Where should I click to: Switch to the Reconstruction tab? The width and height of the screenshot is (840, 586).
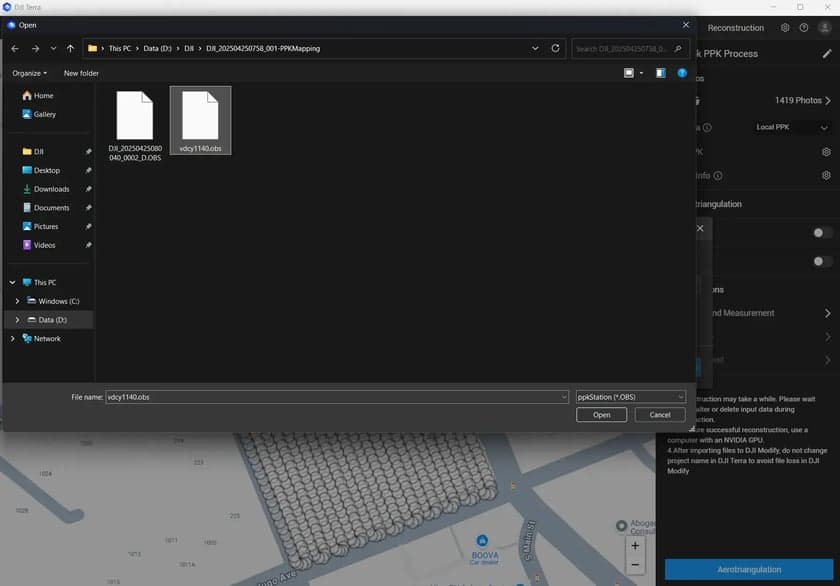[x=735, y=28]
